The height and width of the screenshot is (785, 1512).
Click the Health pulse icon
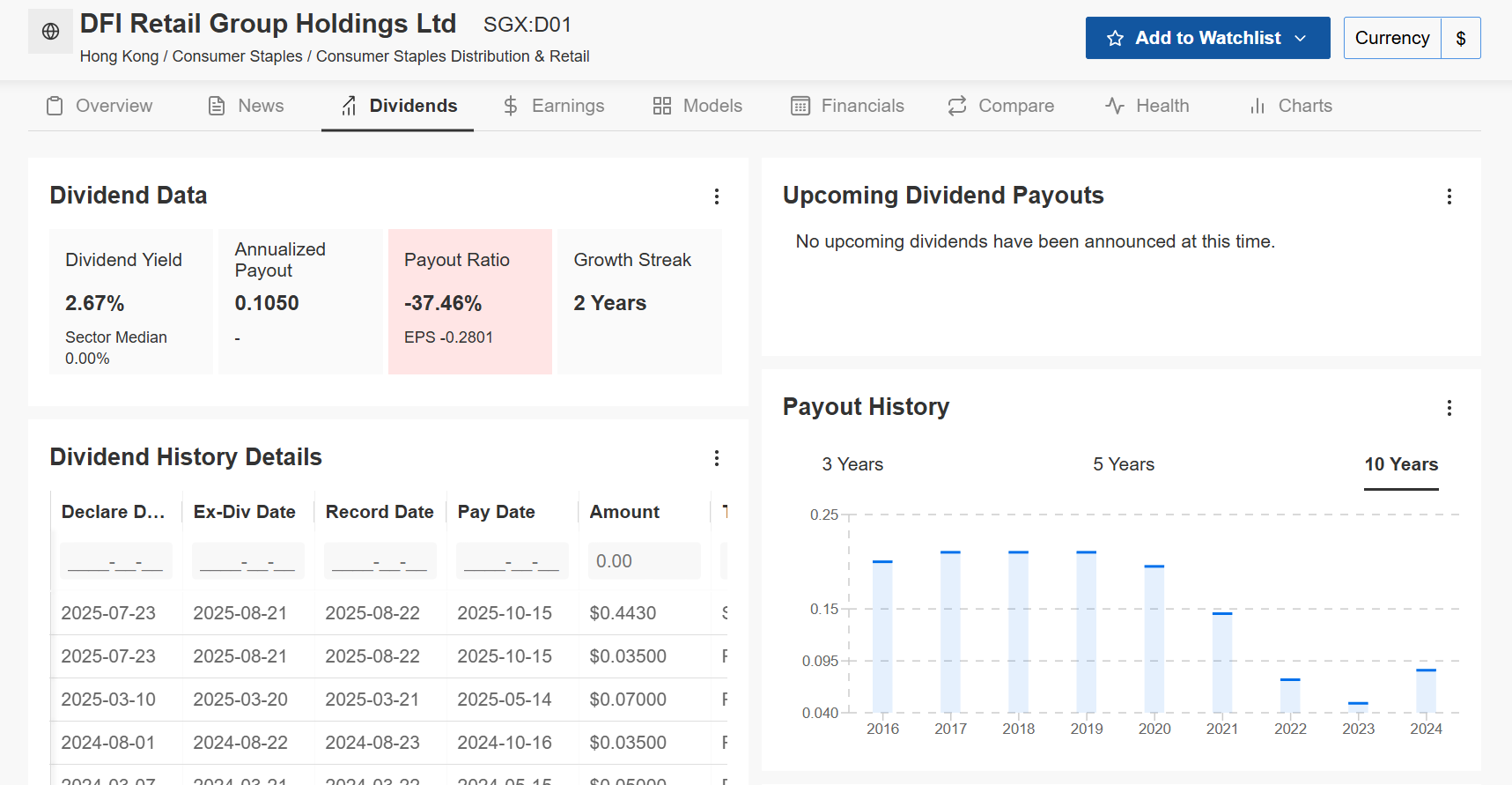[1115, 106]
